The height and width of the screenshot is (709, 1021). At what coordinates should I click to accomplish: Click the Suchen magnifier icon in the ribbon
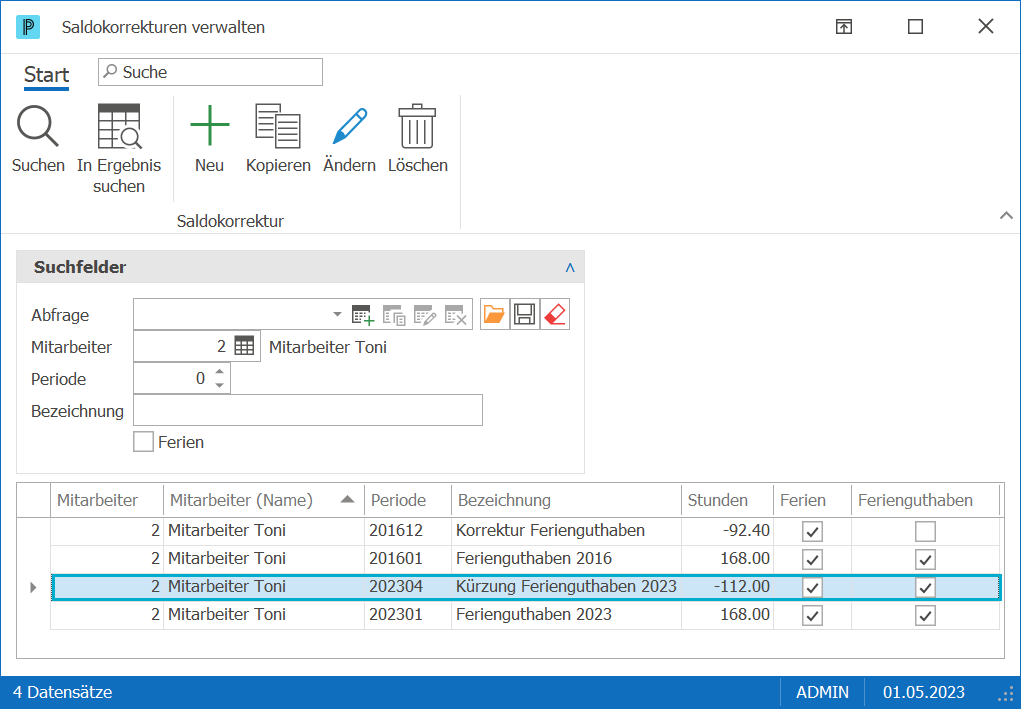(x=38, y=126)
